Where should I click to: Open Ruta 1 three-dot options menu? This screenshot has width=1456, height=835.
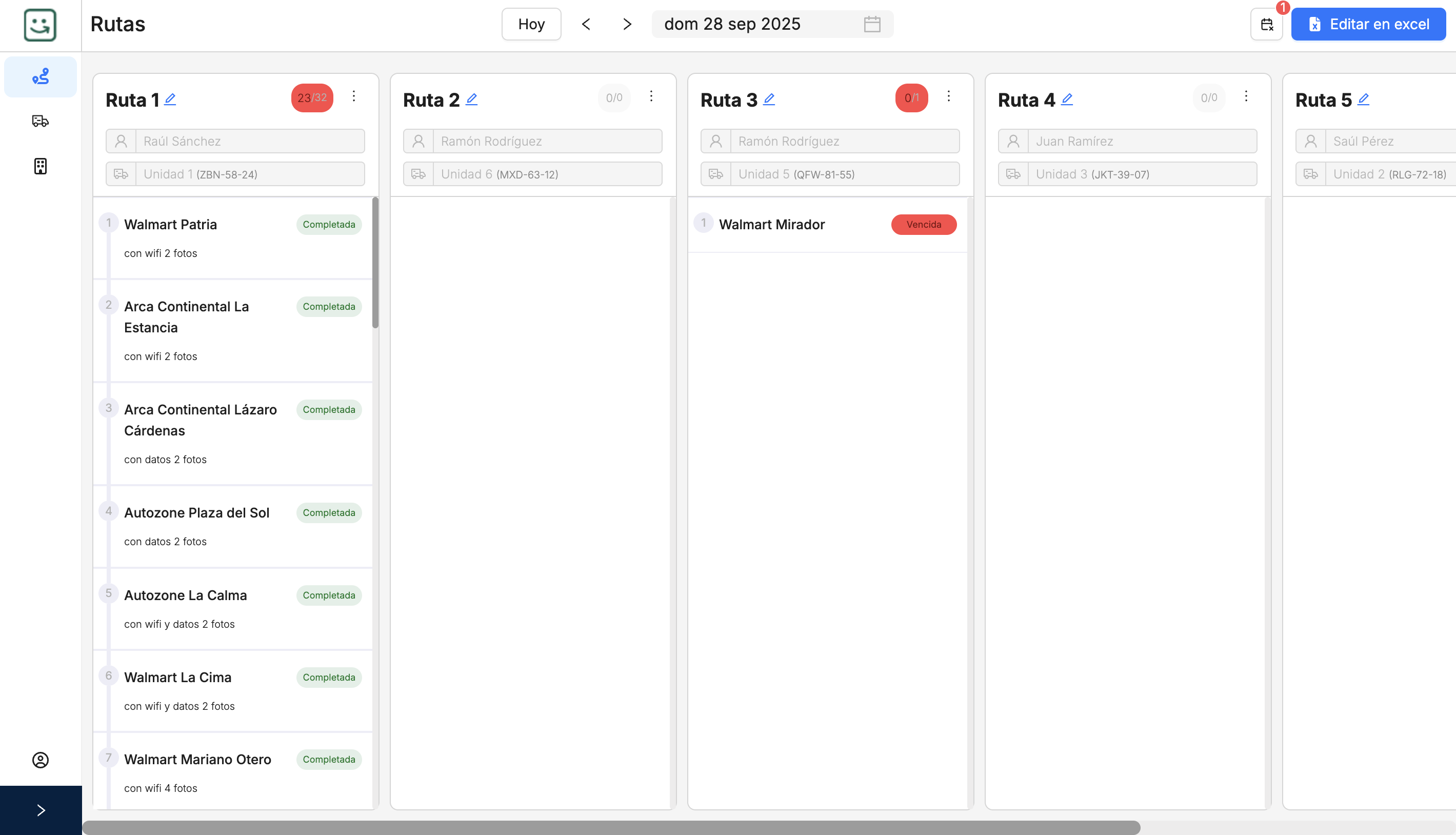[x=354, y=96]
